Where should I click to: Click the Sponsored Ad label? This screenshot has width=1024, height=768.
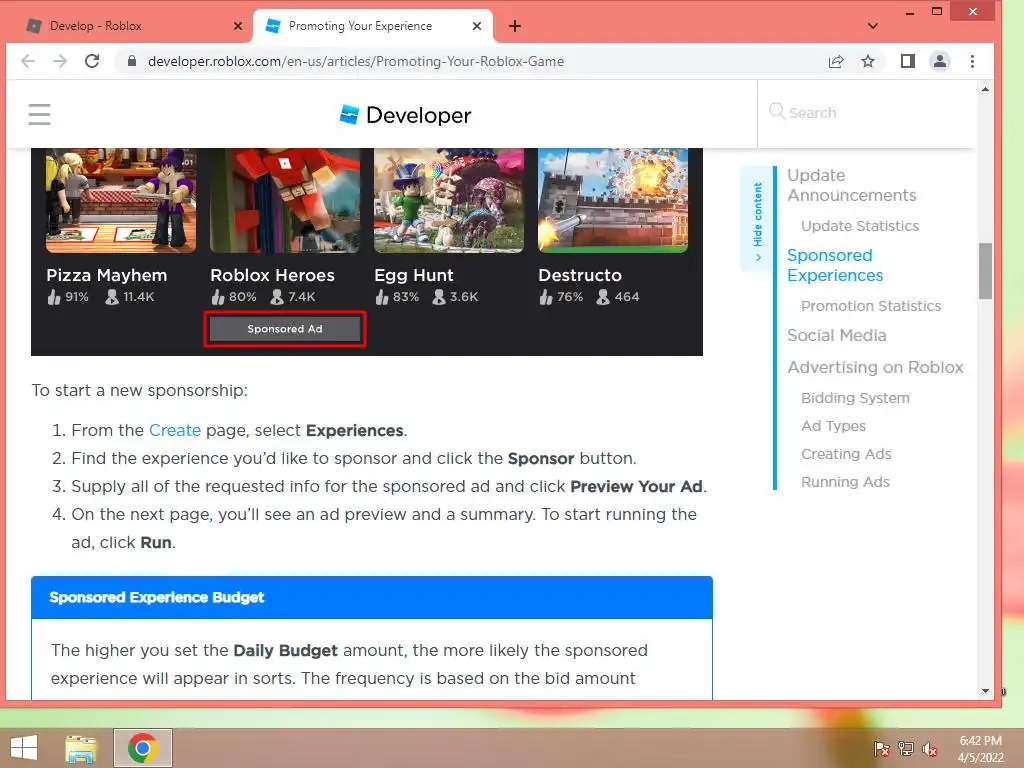coord(285,329)
